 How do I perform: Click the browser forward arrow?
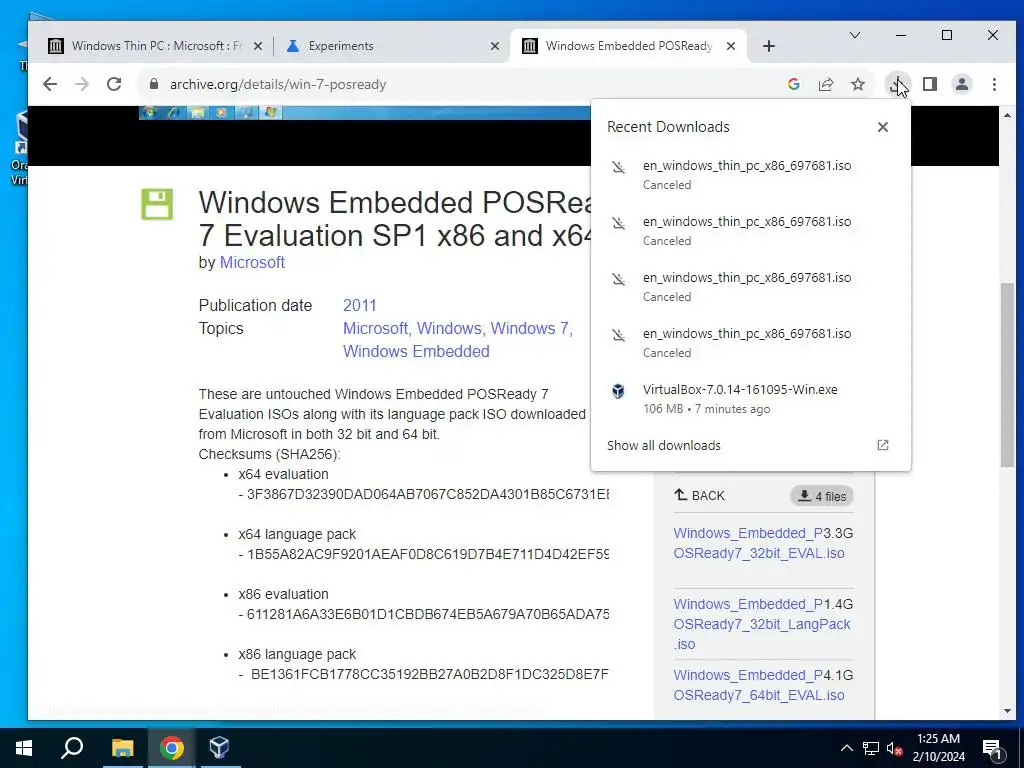82,84
